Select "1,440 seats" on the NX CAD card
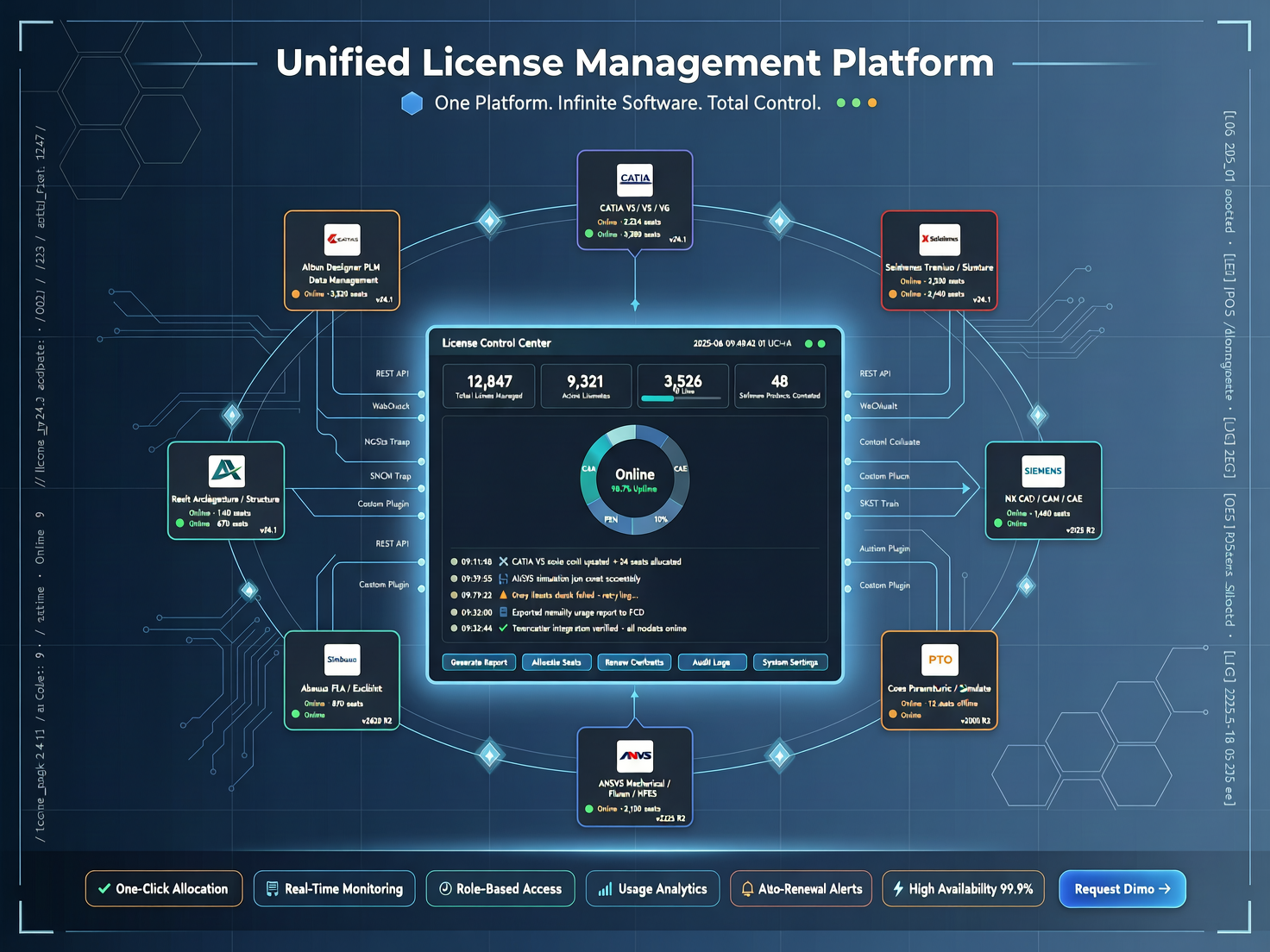Screen dimensions: 1270x952 click(1052, 513)
